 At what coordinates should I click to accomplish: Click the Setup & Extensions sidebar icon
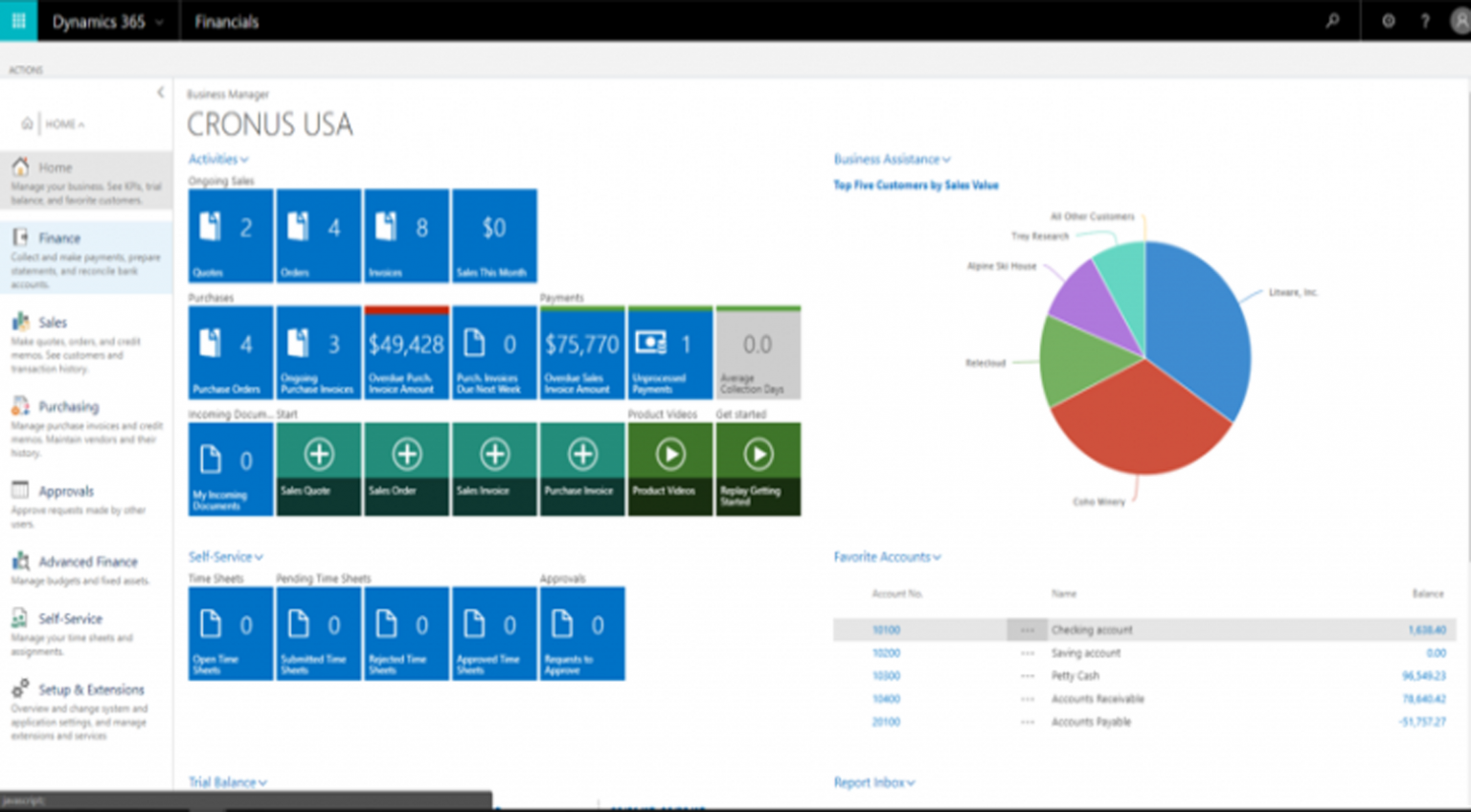[x=21, y=689]
